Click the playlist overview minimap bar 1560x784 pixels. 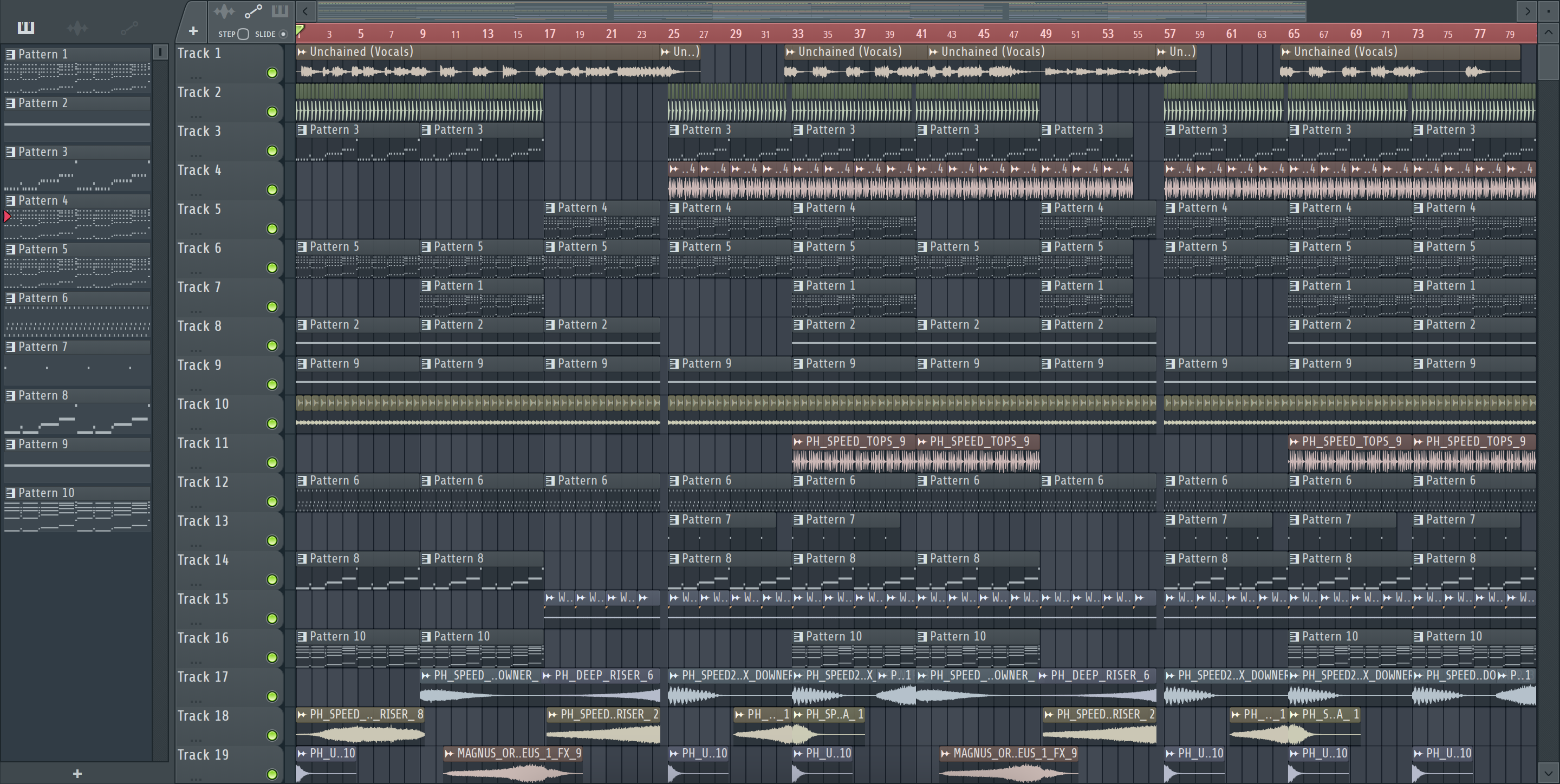(811, 11)
